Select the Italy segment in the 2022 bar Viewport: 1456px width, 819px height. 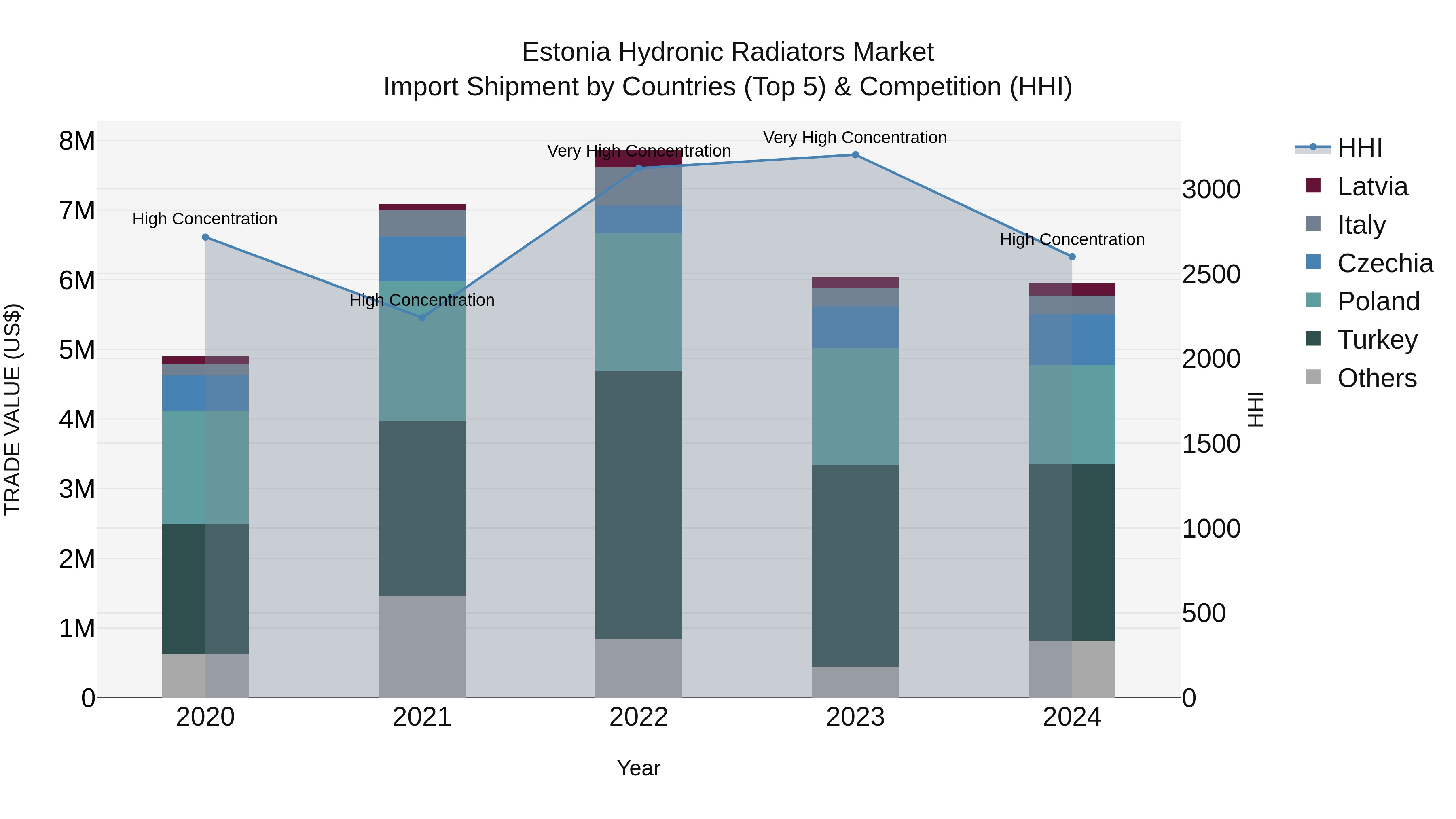pos(639,187)
